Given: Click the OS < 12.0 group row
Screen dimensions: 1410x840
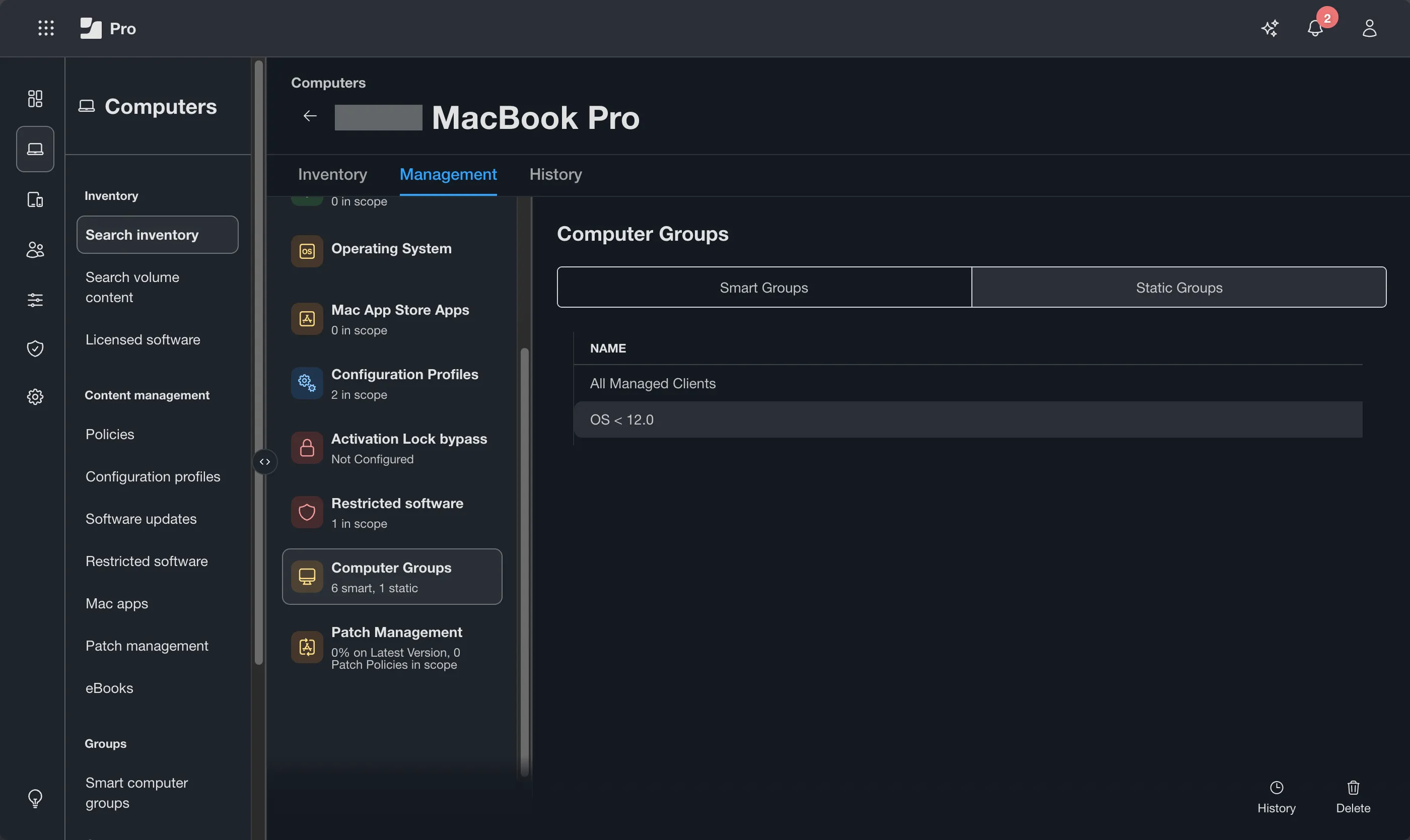Looking at the screenshot, I should pos(968,420).
